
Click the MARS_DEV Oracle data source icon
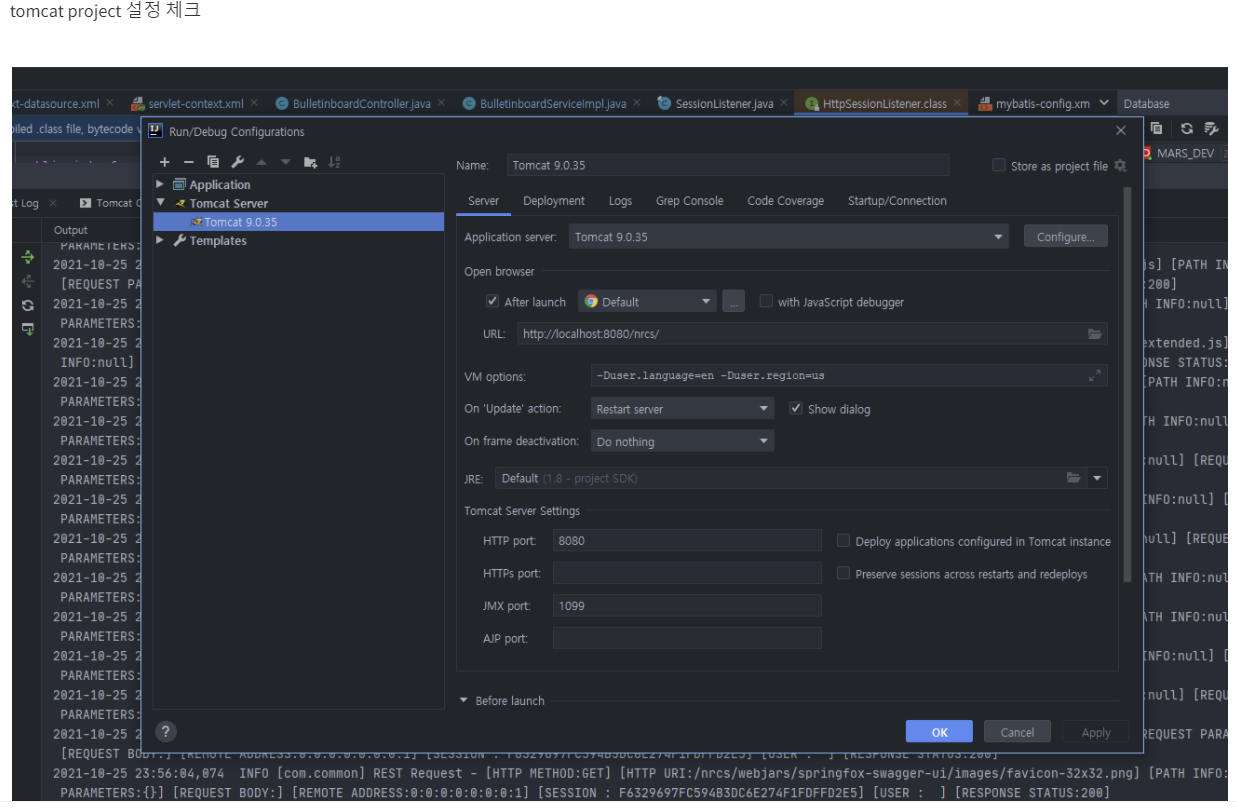[x=1148, y=153]
